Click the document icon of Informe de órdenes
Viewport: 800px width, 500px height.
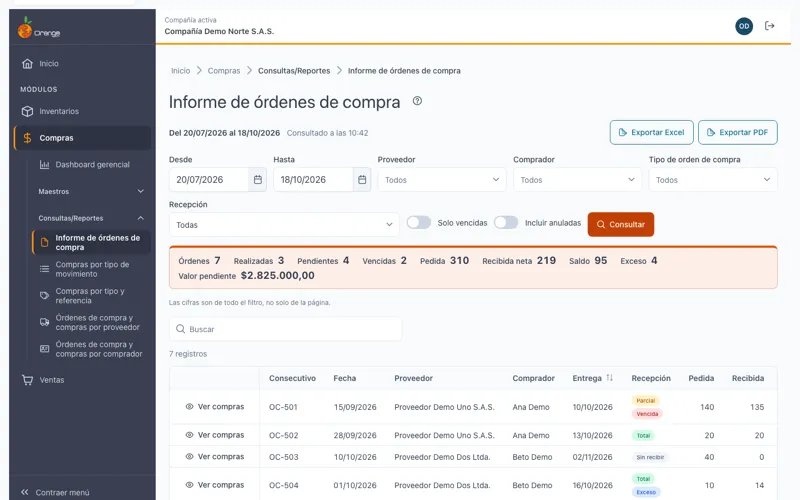point(44,243)
